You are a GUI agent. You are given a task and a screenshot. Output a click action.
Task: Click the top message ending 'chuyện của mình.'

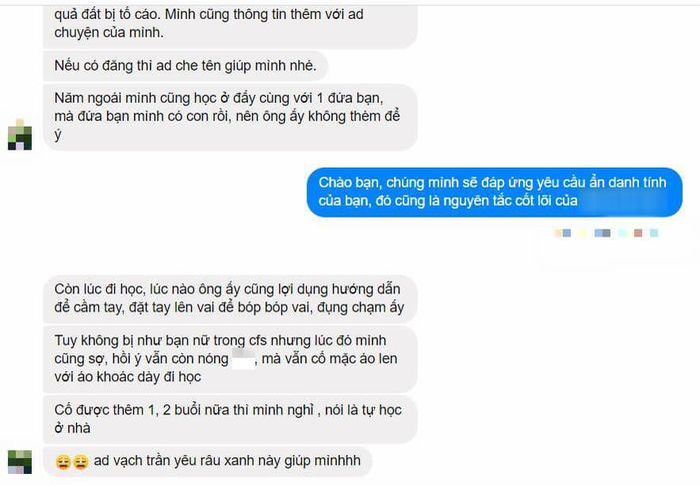230,25
